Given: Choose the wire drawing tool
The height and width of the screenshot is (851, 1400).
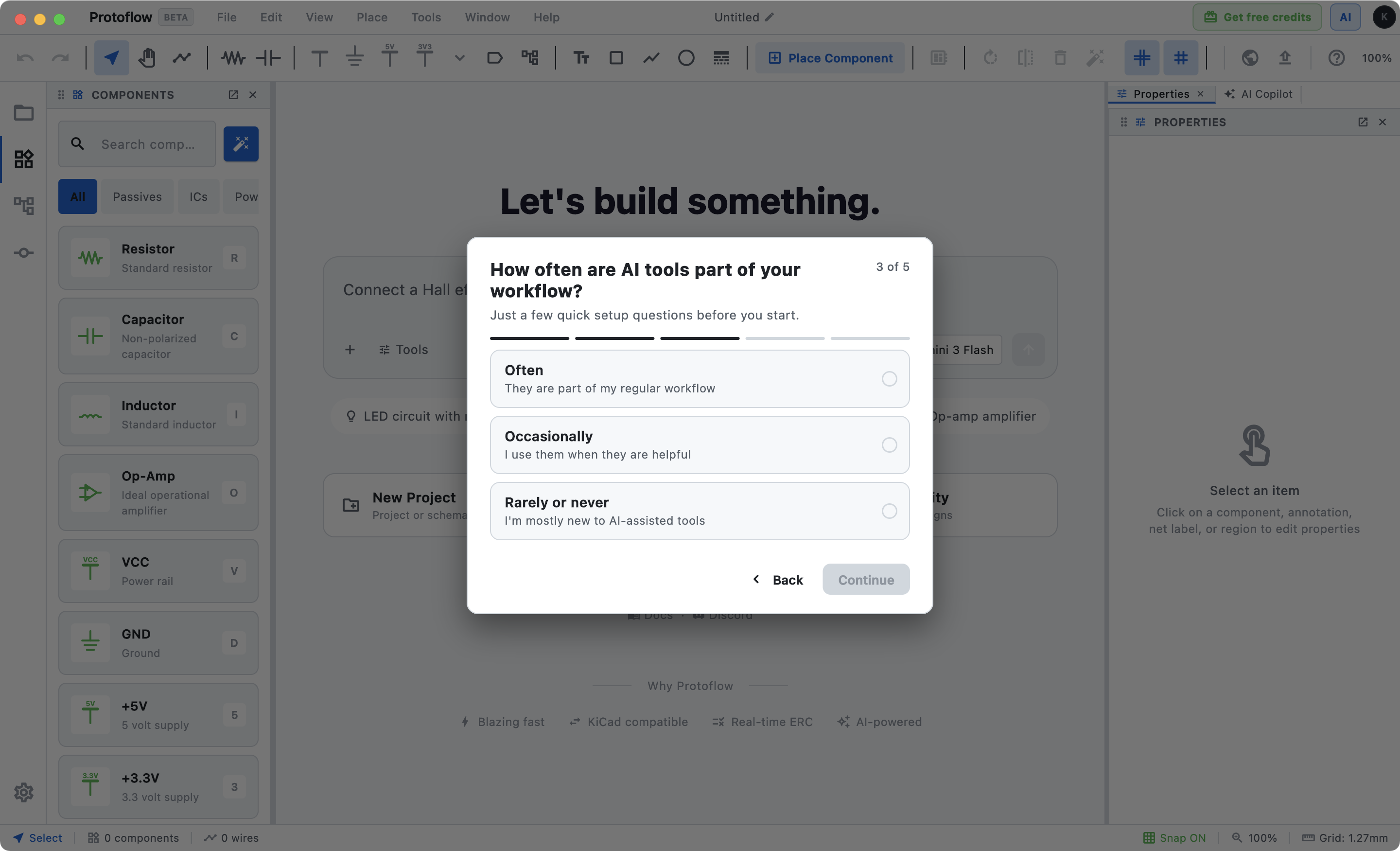Looking at the screenshot, I should point(182,57).
